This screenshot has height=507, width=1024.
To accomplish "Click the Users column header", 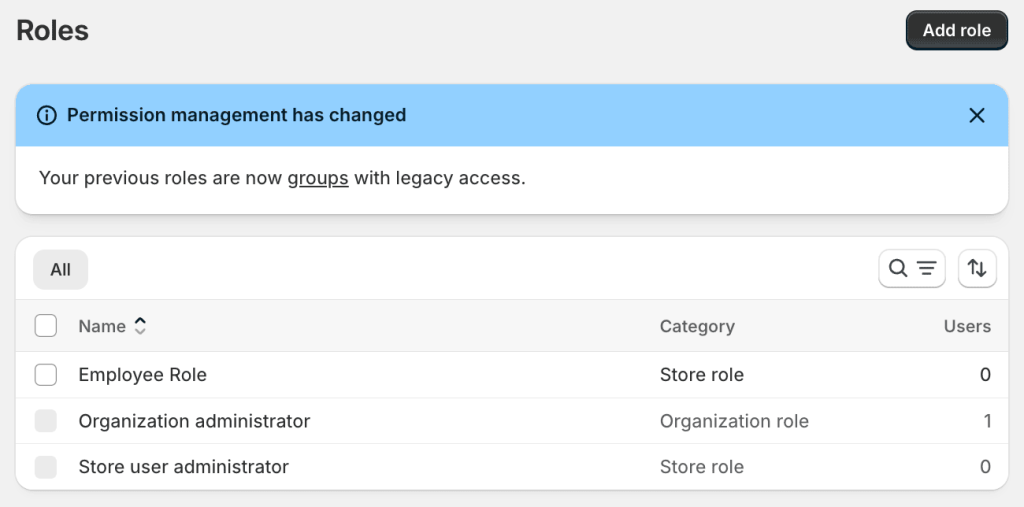I will tap(966, 326).
